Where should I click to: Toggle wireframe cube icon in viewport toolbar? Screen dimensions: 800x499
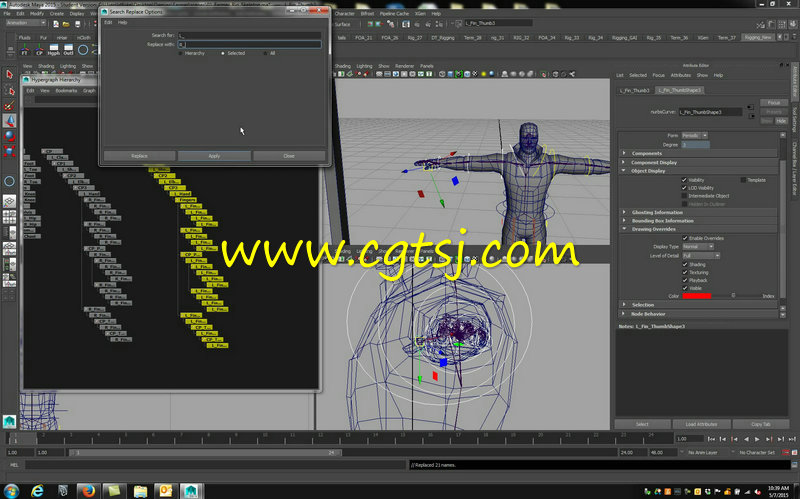(442, 74)
